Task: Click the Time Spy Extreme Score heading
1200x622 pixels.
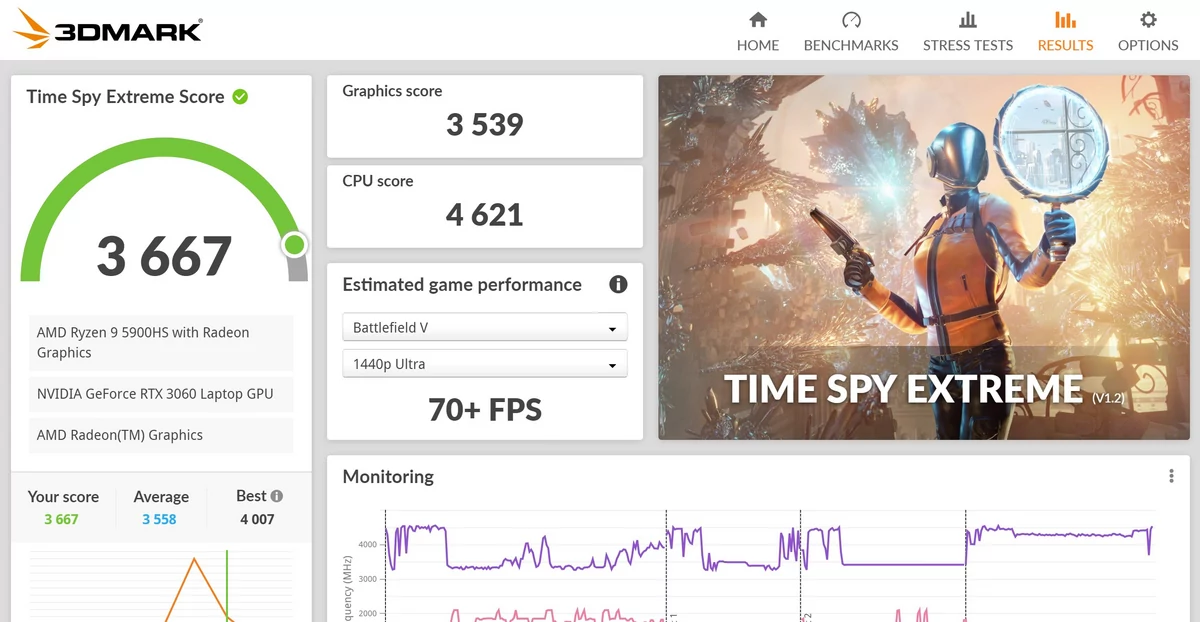Action: point(125,97)
